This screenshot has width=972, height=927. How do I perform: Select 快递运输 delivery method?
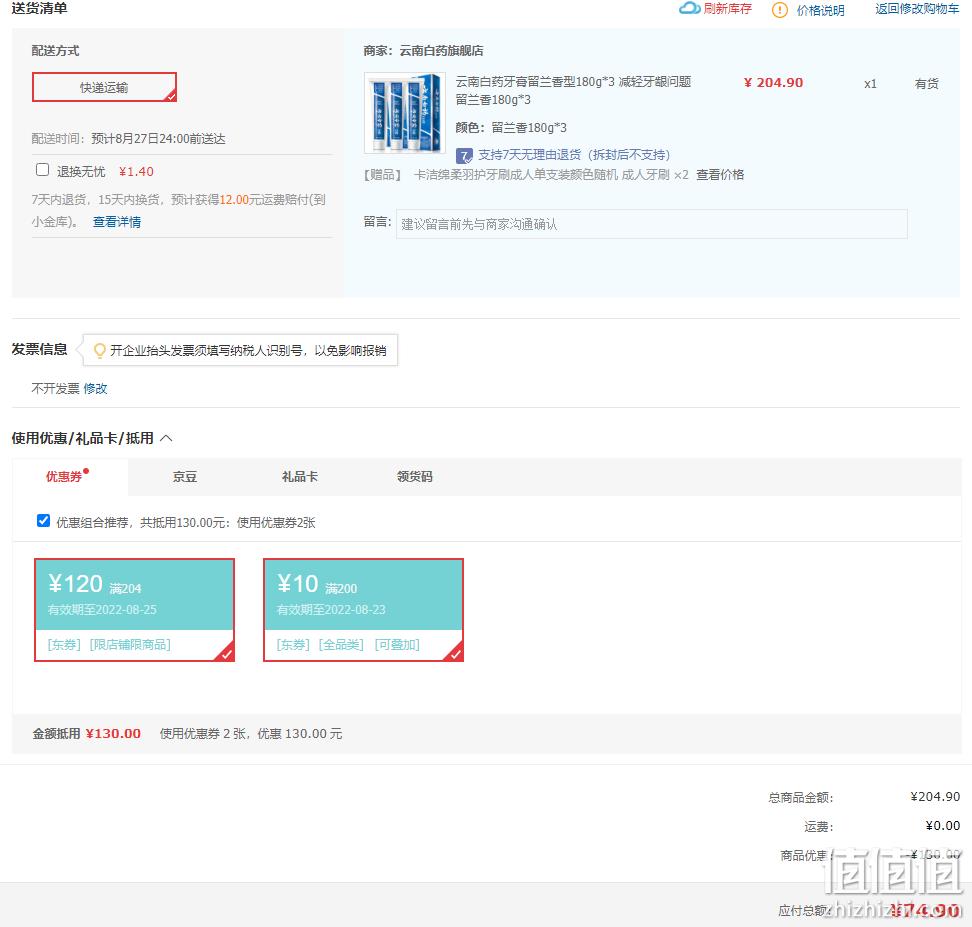click(104, 87)
